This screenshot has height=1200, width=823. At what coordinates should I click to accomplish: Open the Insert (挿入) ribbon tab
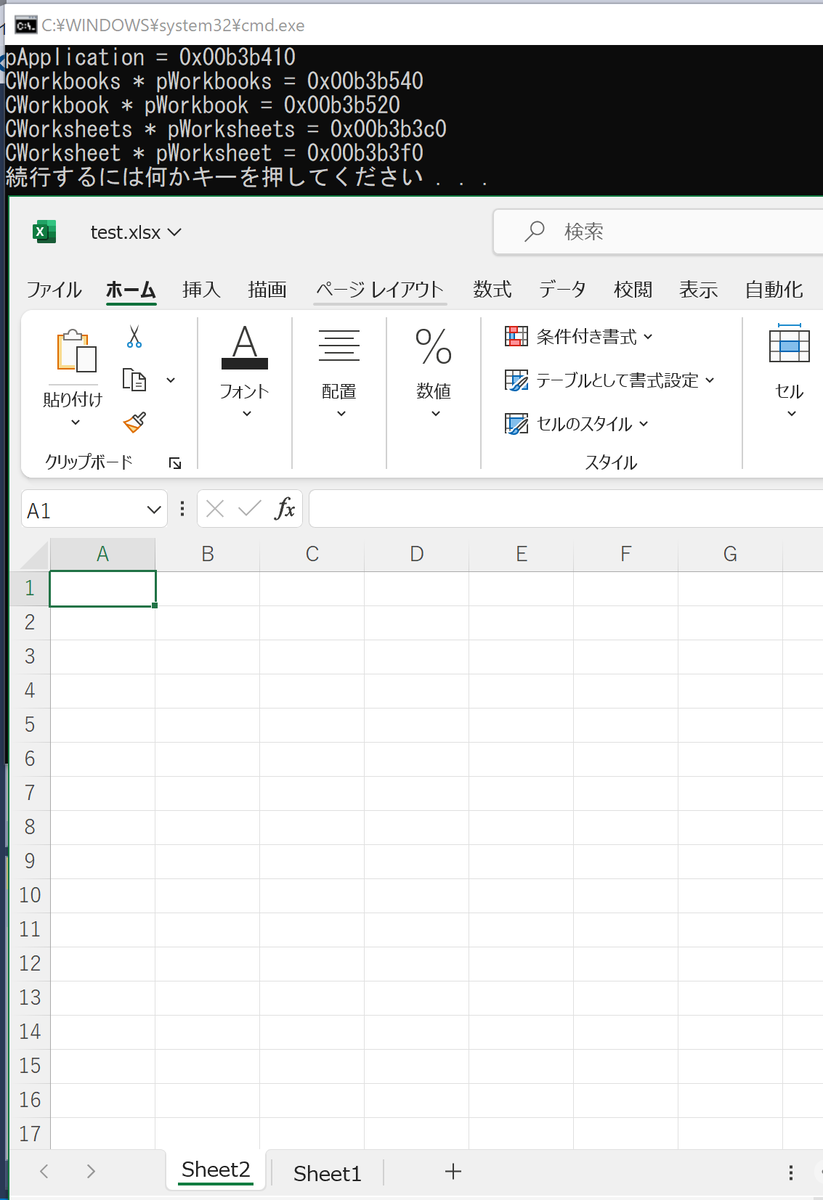pos(201,290)
